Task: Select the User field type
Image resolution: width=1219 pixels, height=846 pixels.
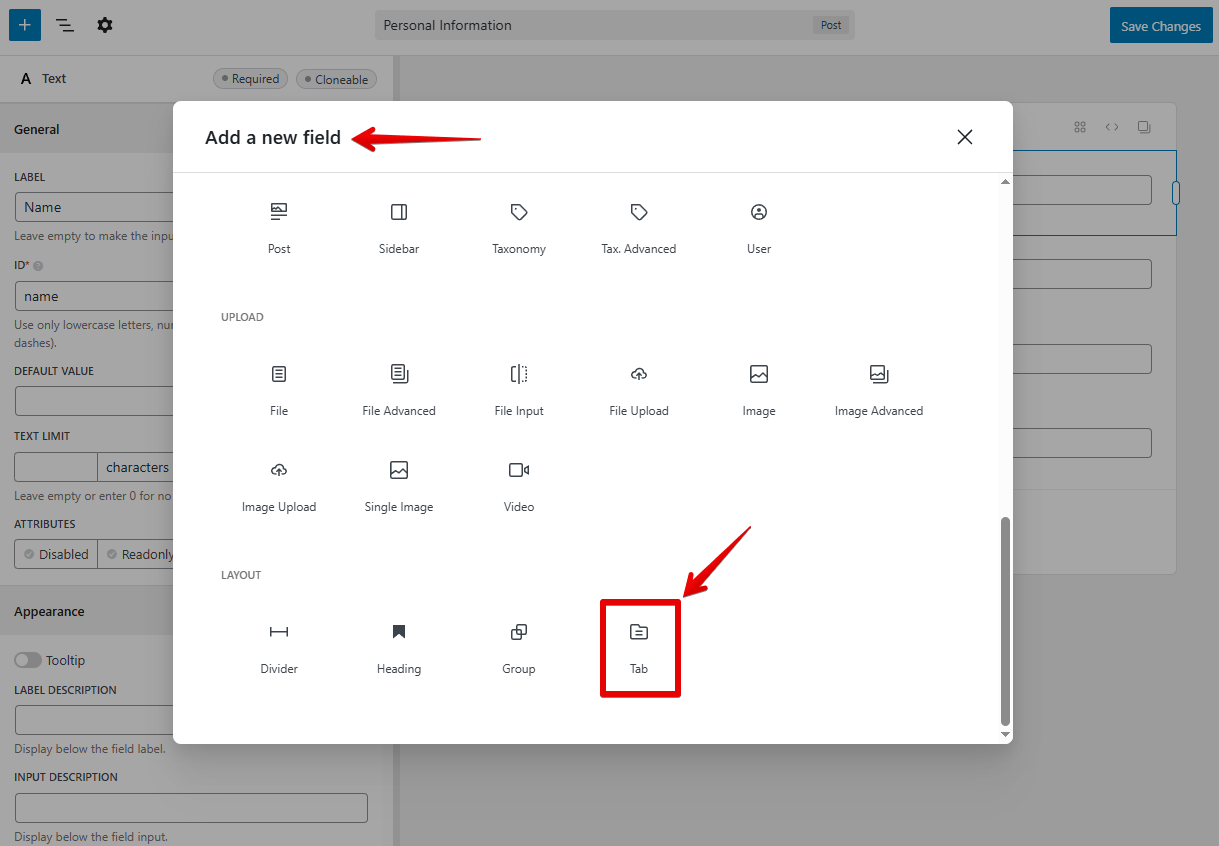Action: [x=759, y=227]
